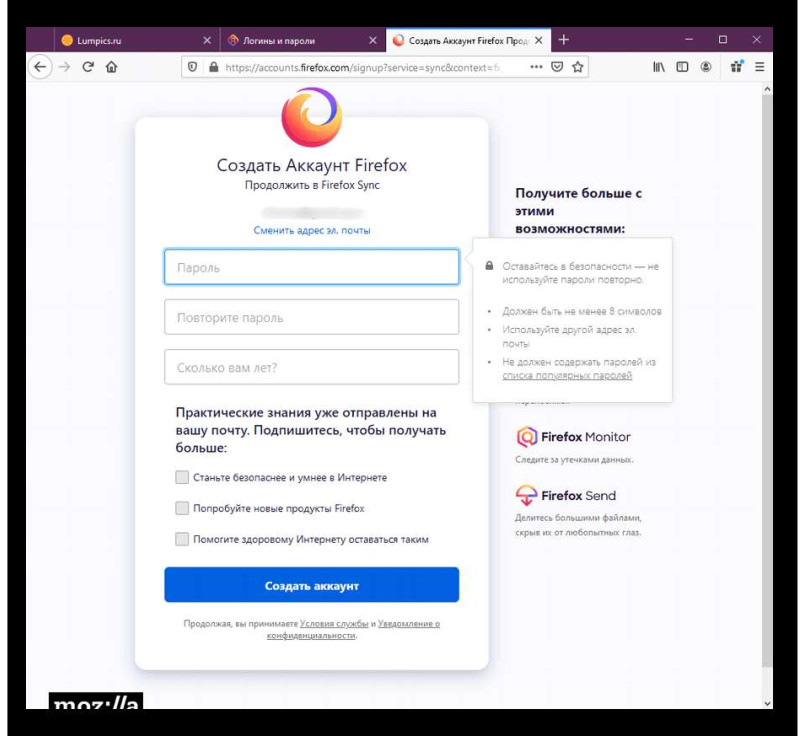
Task: Click the mozilla logo at bottom
Action: (x=96, y=701)
